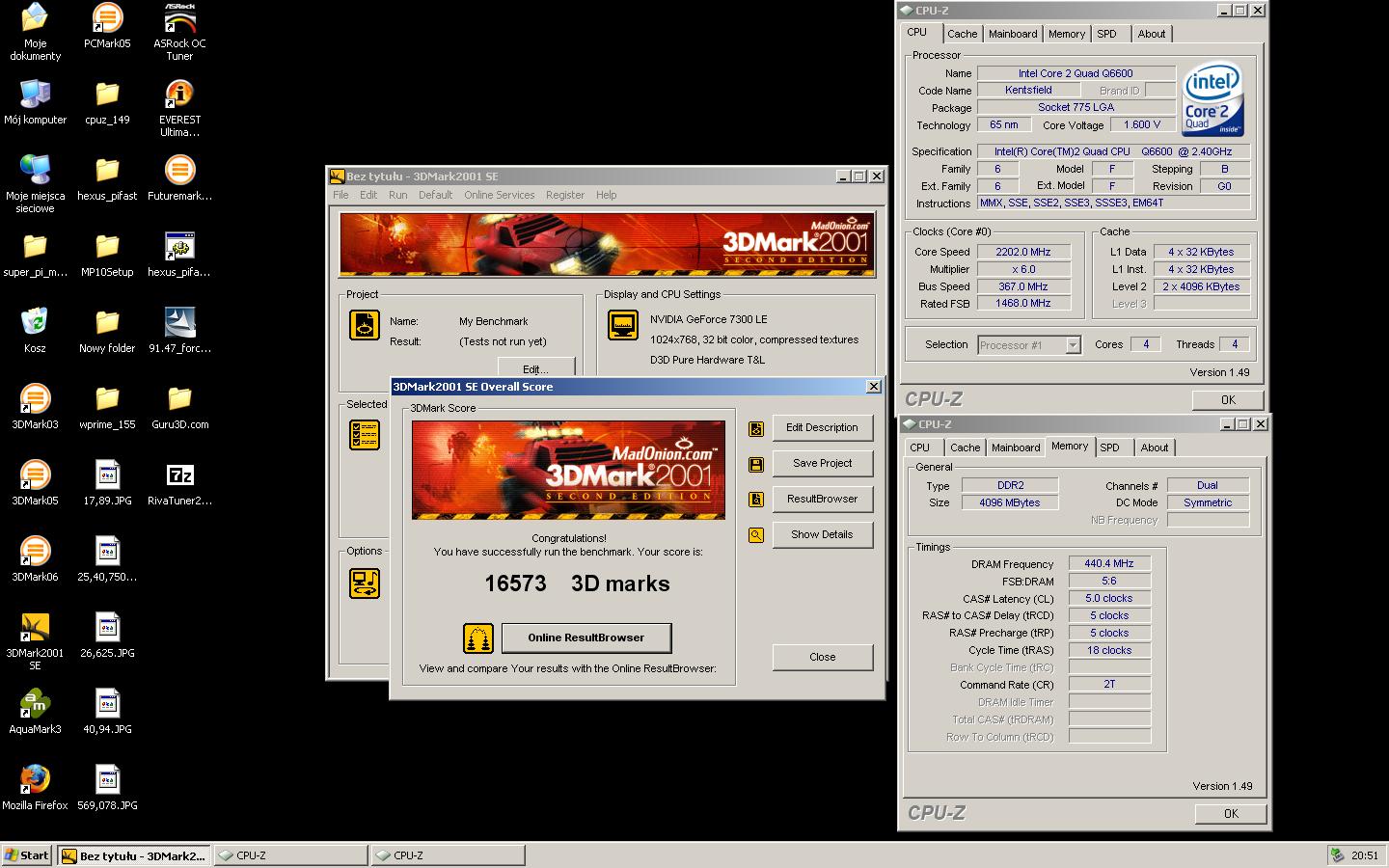1389x868 pixels.
Task: Click the Core Speed 2202.0 MHz field
Action: tap(1022, 252)
